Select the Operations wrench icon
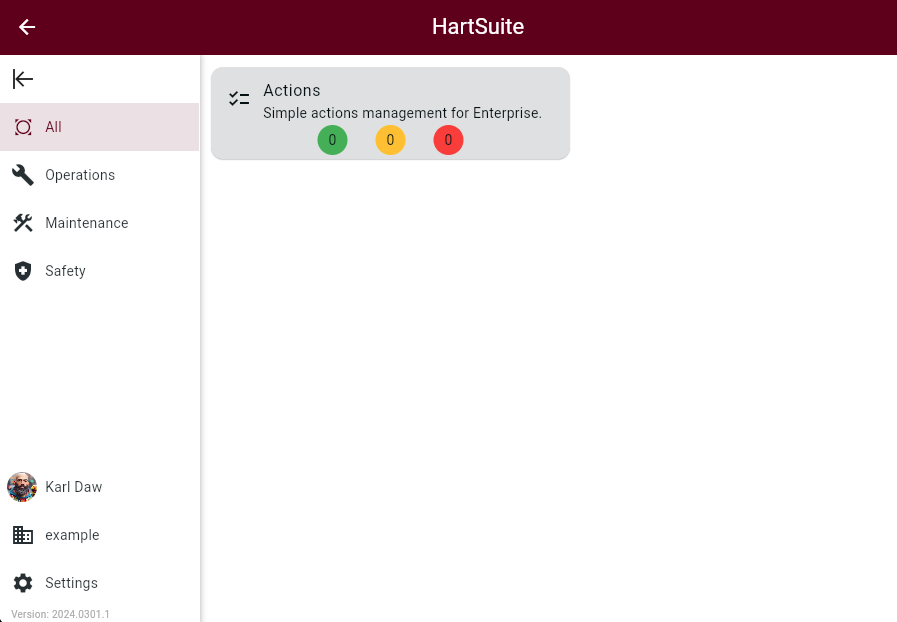The width and height of the screenshot is (897, 622). (x=22, y=175)
